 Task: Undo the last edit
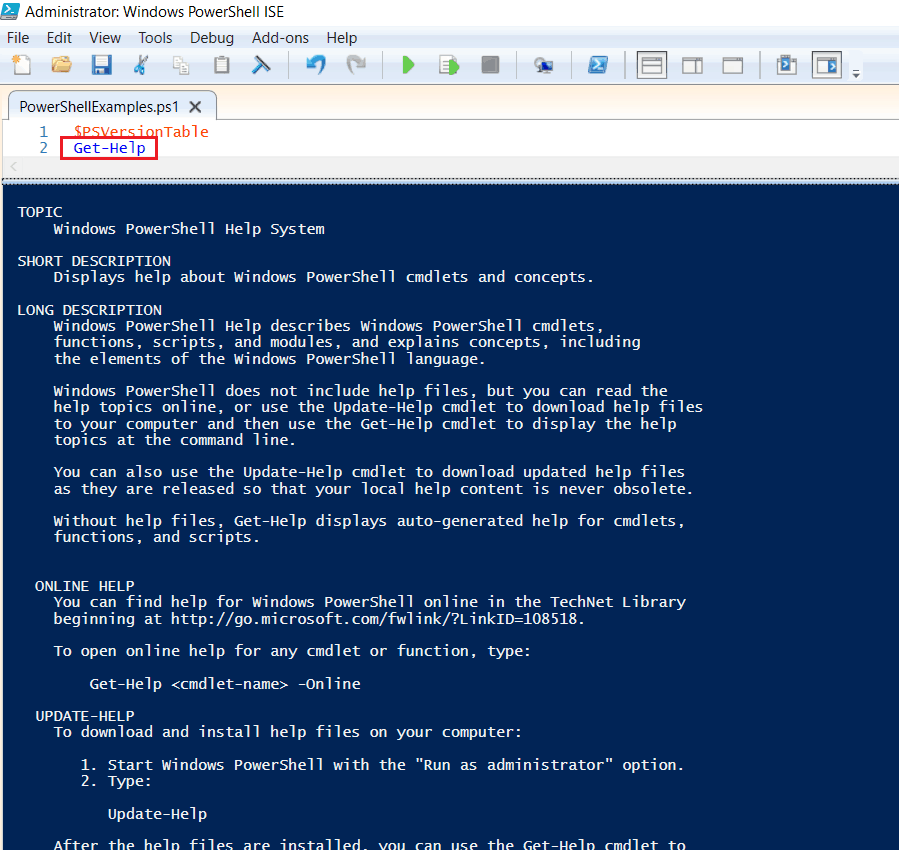315,65
